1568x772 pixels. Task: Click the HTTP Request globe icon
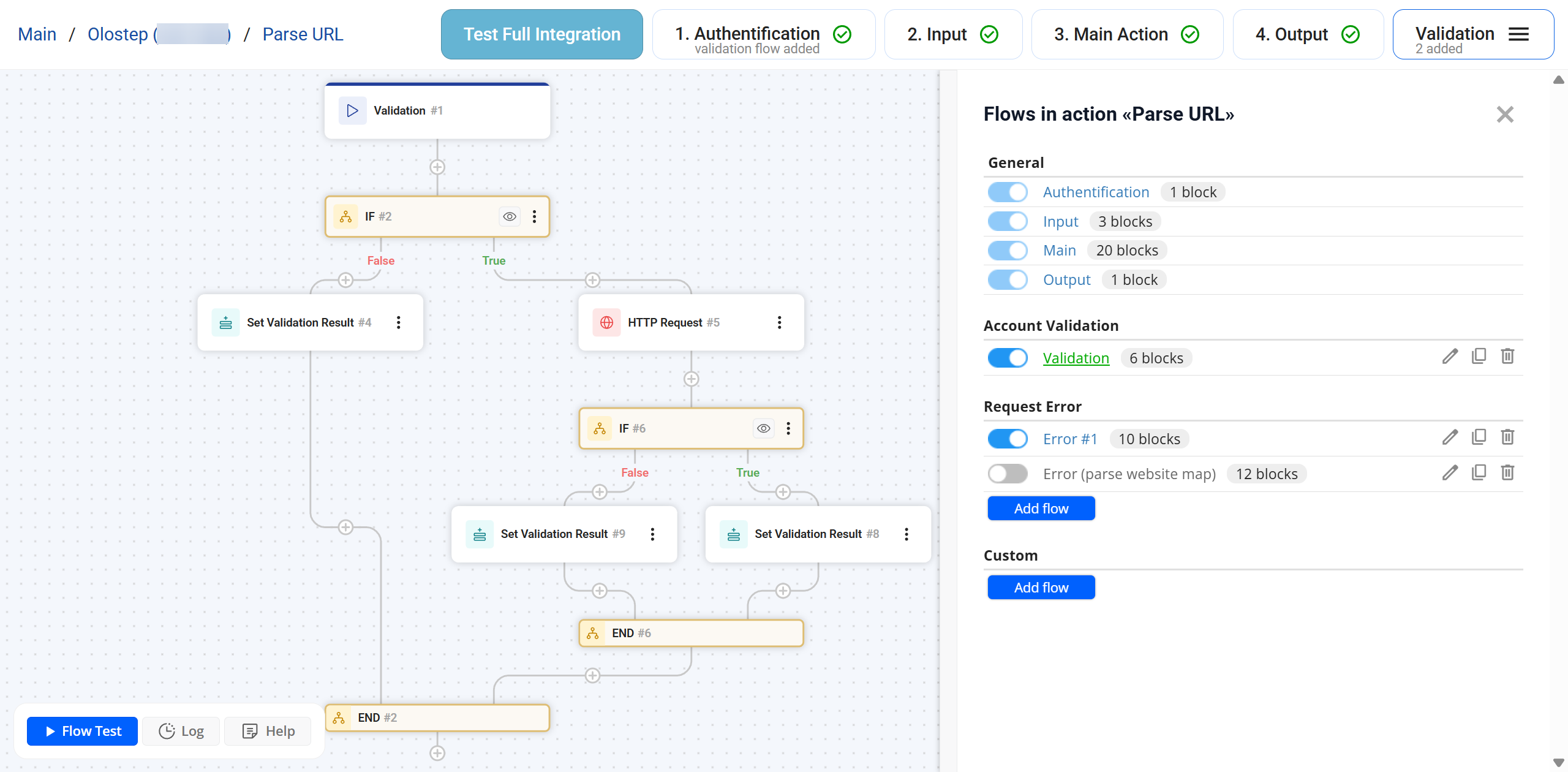click(x=606, y=322)
